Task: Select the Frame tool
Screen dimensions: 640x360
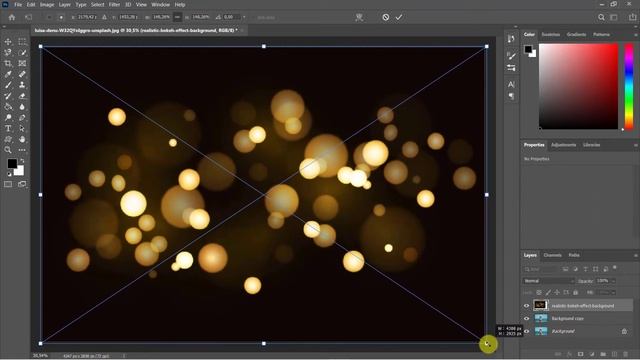Action: (x=22, y=63)
